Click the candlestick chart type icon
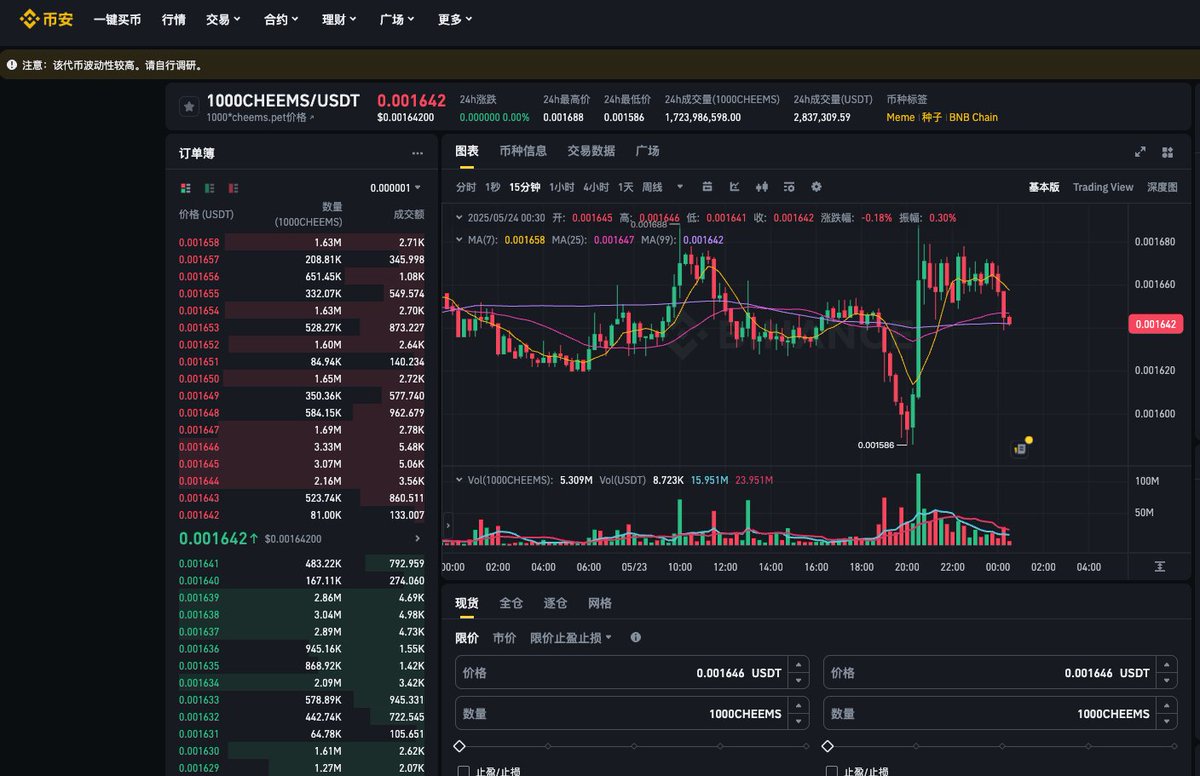This screenshot has width=1200, height=776. [x=762, y=187]
